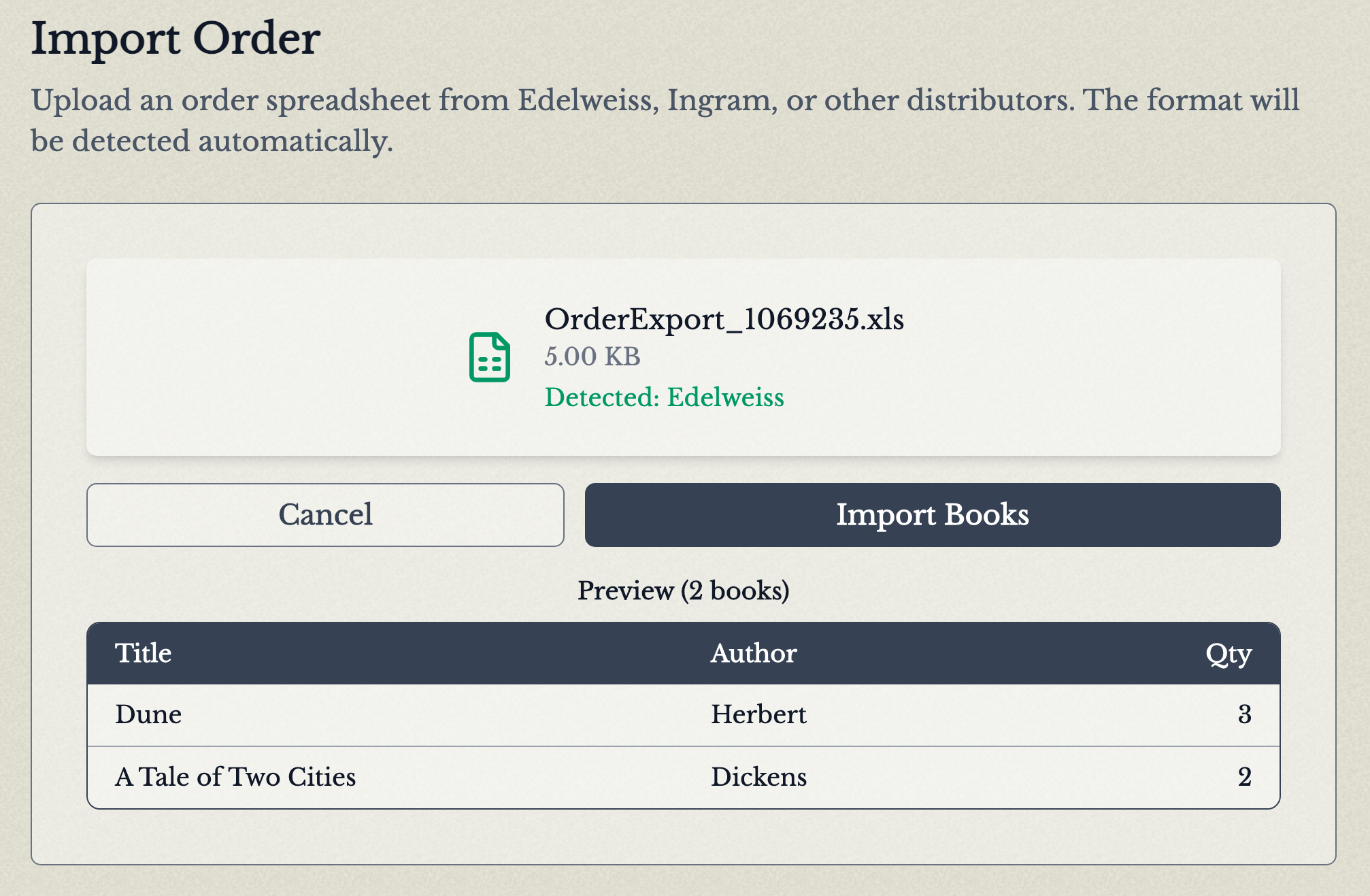This screenshot has width=1370, height=896.
Task: Sort the table by Author column
Action: click(x=753, y=652)
